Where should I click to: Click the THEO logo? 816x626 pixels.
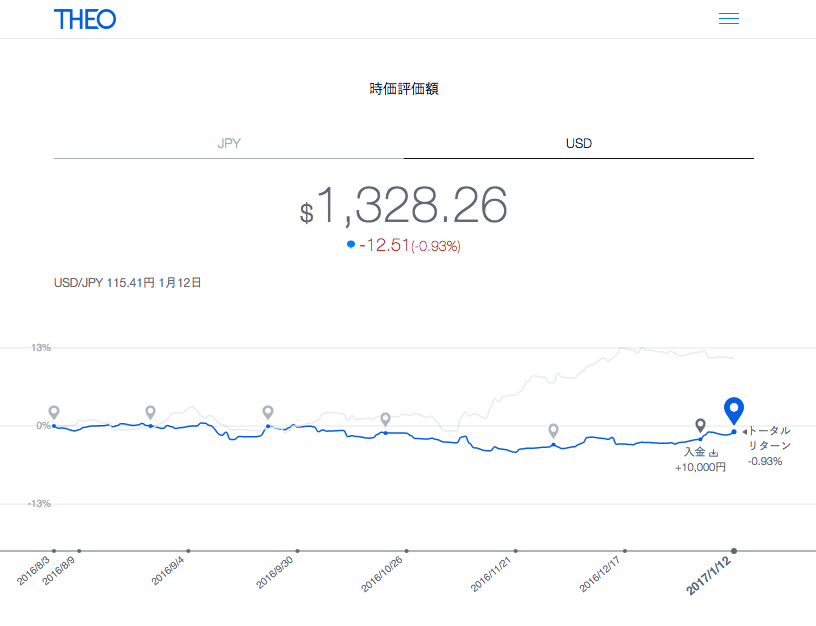click(85, 19)
